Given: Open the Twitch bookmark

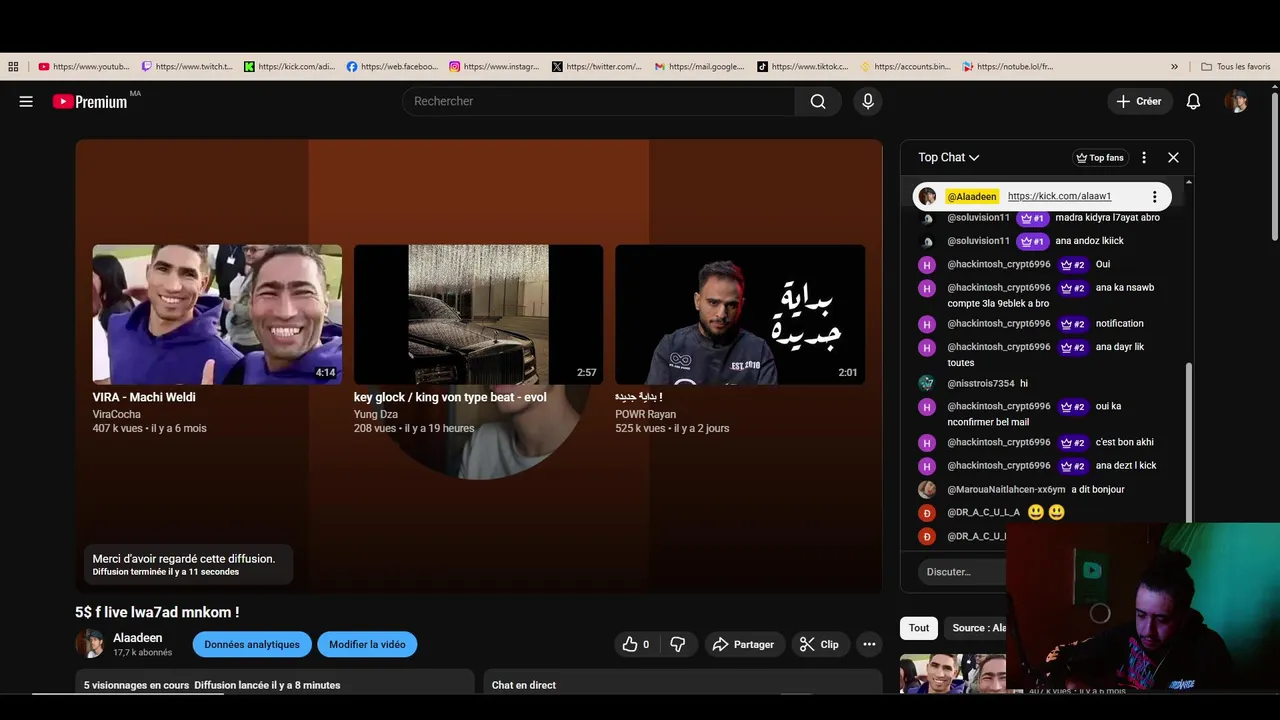Looking at the screenshot, I should click(x=187, y=67).
